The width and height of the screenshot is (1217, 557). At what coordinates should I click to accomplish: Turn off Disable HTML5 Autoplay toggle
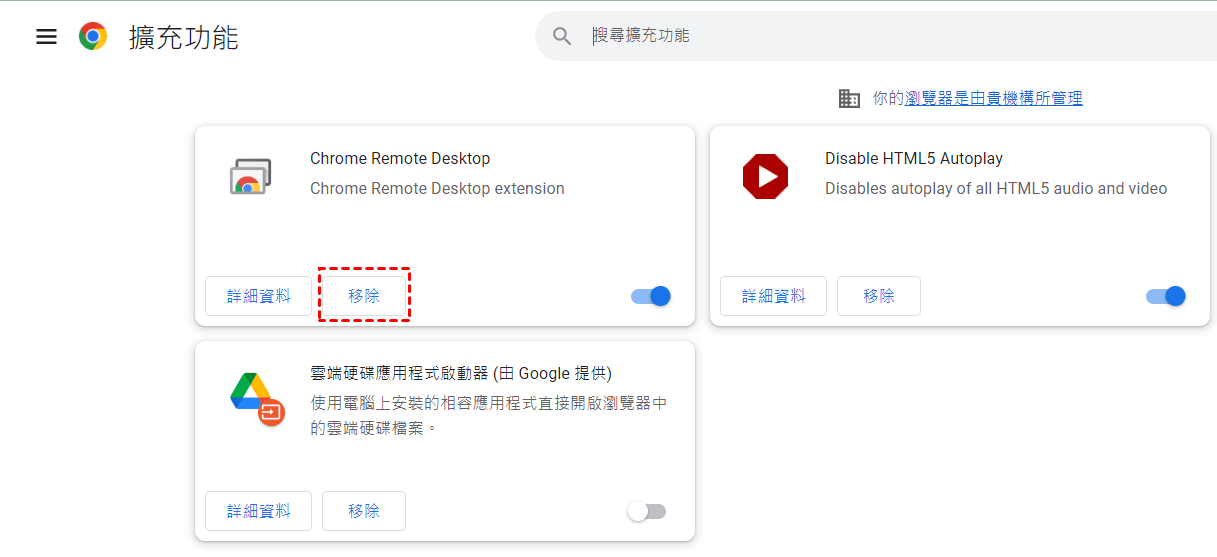(1166, 296)
